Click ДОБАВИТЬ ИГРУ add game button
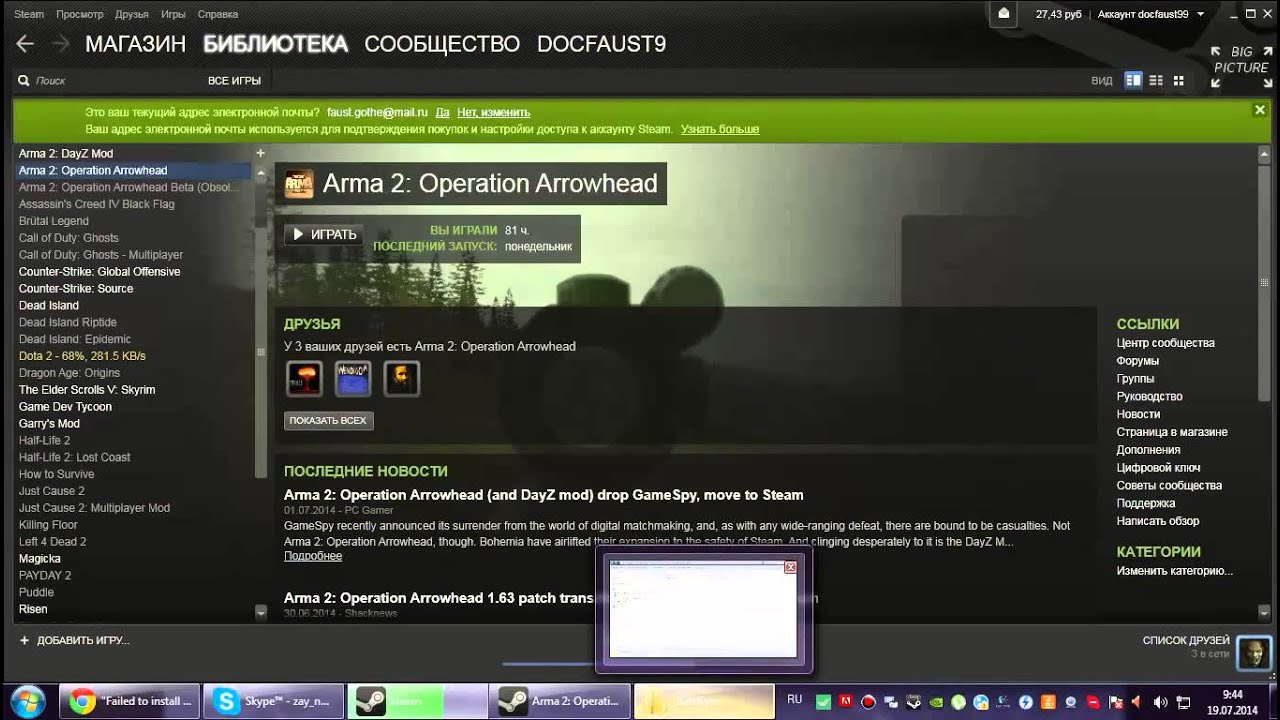The height and width of the screenshot is (720, 1280). (x=74, y=640)
